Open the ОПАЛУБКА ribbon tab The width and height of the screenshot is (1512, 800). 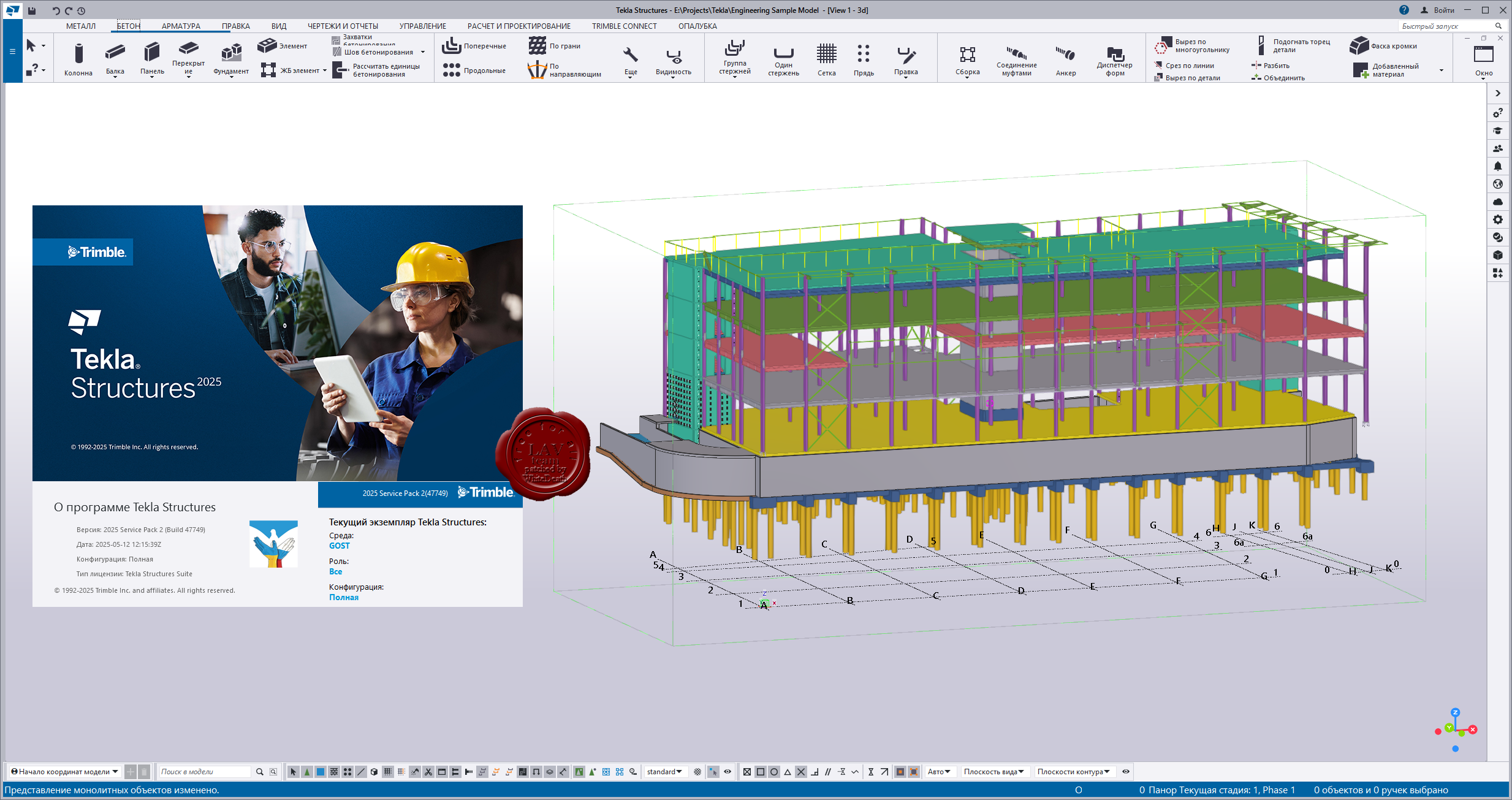697,26
